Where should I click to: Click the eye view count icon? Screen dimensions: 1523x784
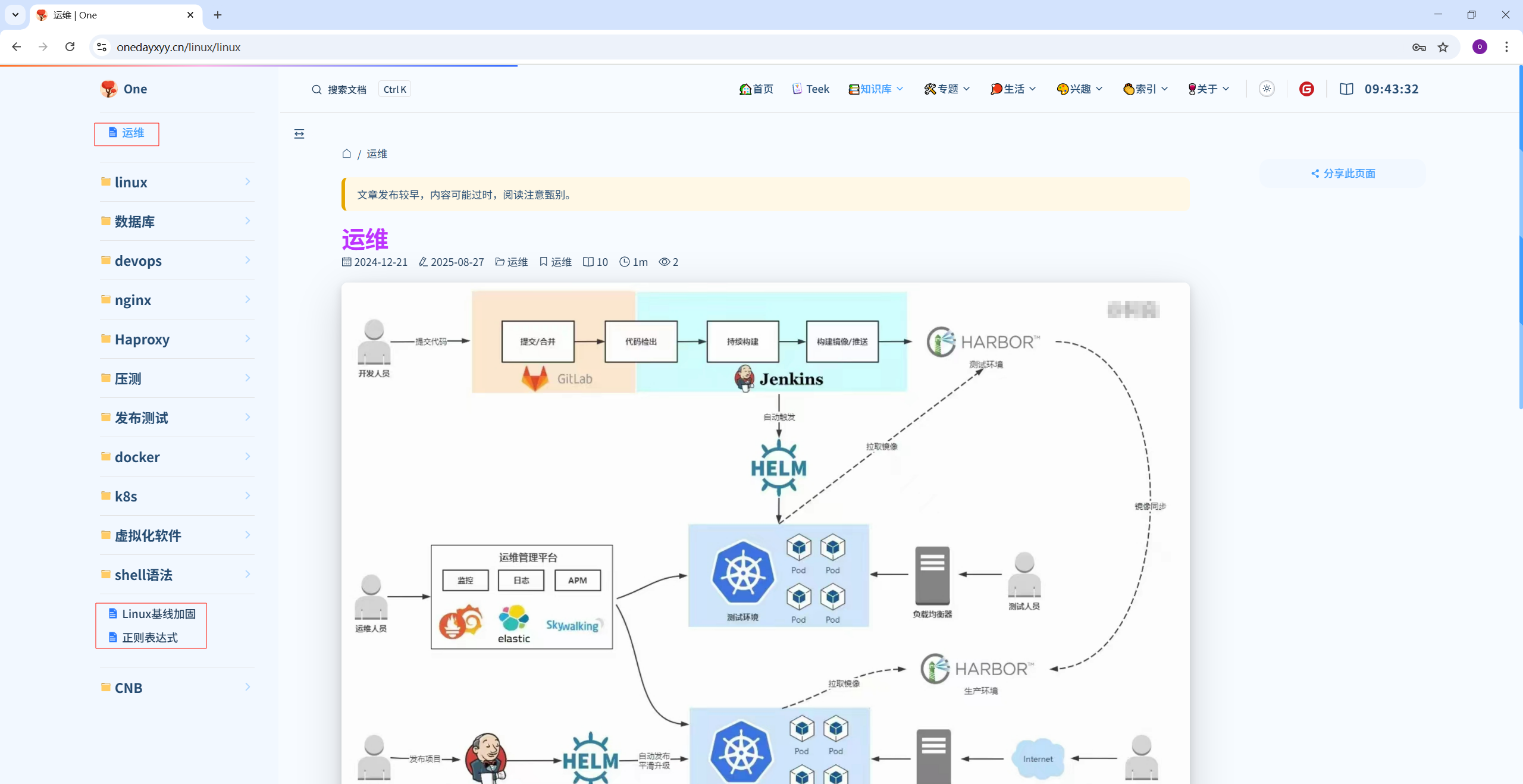664,262
